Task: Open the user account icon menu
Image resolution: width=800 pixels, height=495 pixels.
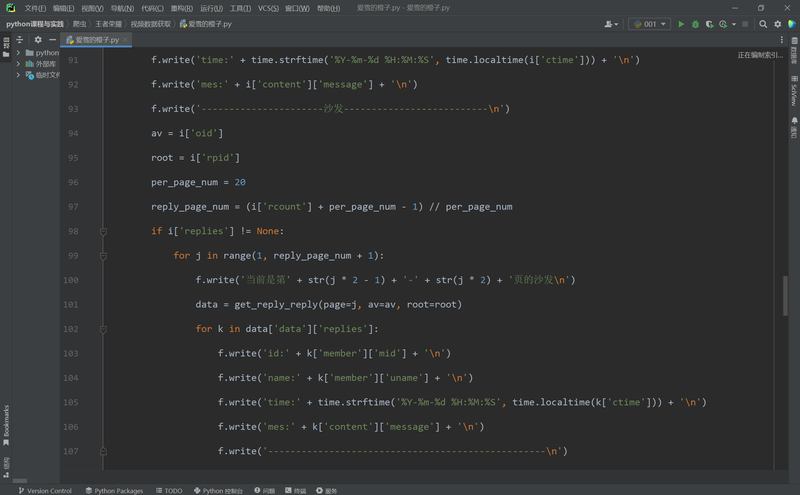Action: pyautogui.click(x=611, y=24)
